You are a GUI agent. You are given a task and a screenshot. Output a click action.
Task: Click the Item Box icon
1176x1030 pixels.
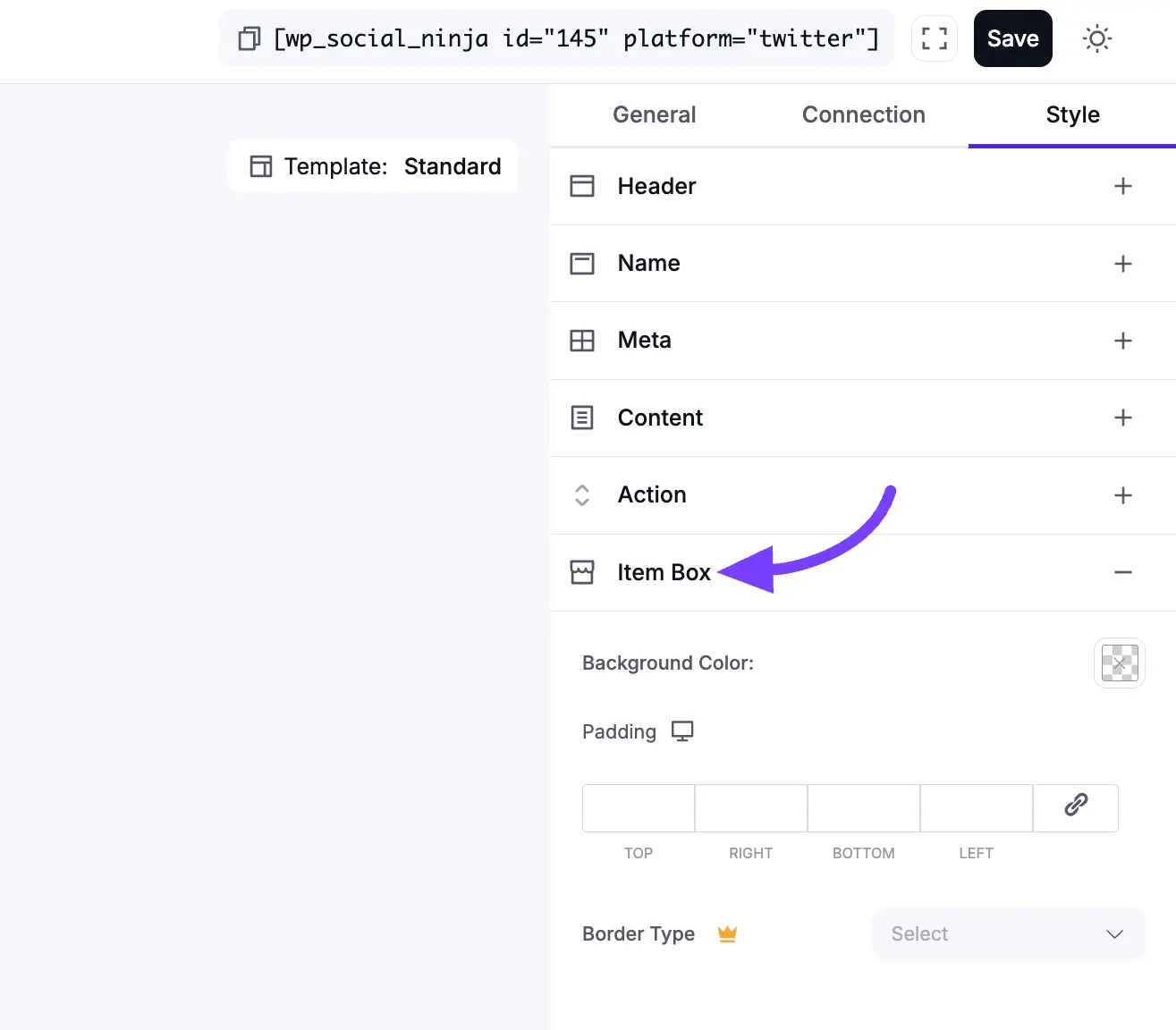click(x=582, y=572)
